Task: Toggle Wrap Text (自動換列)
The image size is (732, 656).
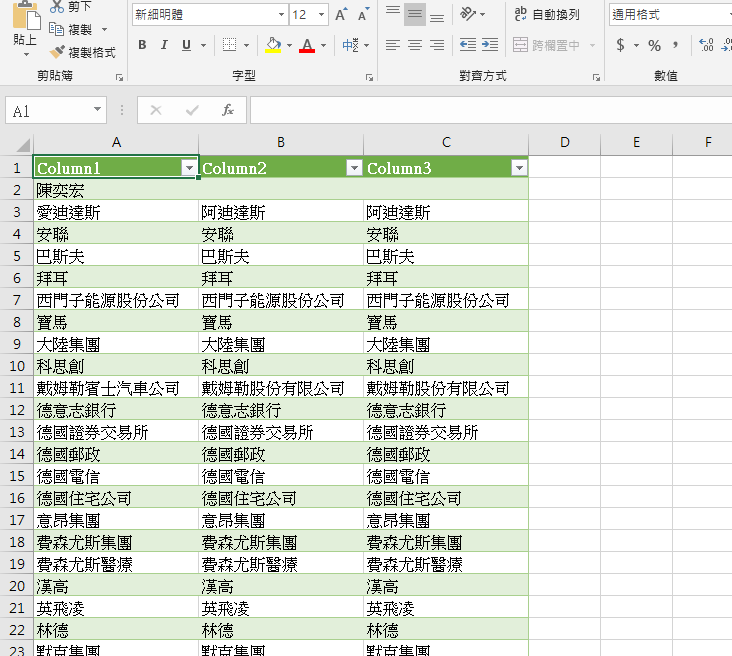Action: pyautogui.click(x=547, y=14)
